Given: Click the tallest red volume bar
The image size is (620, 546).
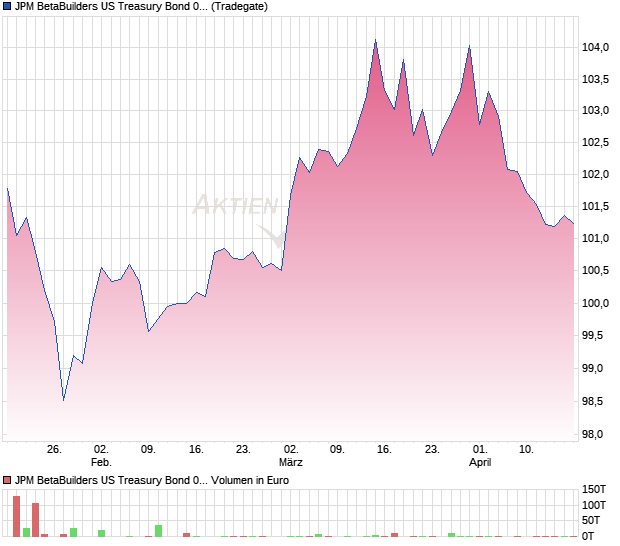Looking at the screenshot, I should click(16, 516).
